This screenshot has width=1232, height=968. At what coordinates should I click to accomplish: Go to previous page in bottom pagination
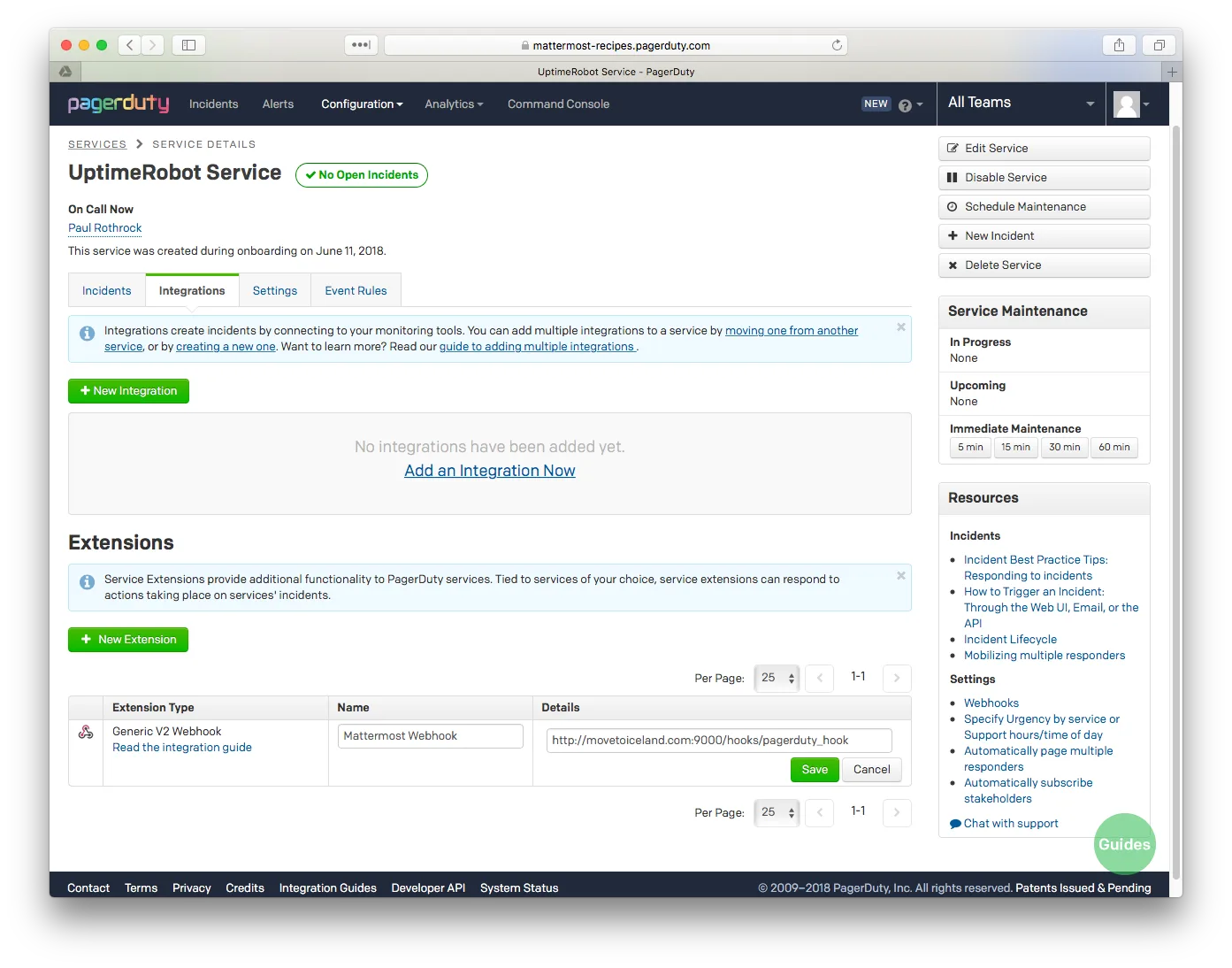point(820,812)
